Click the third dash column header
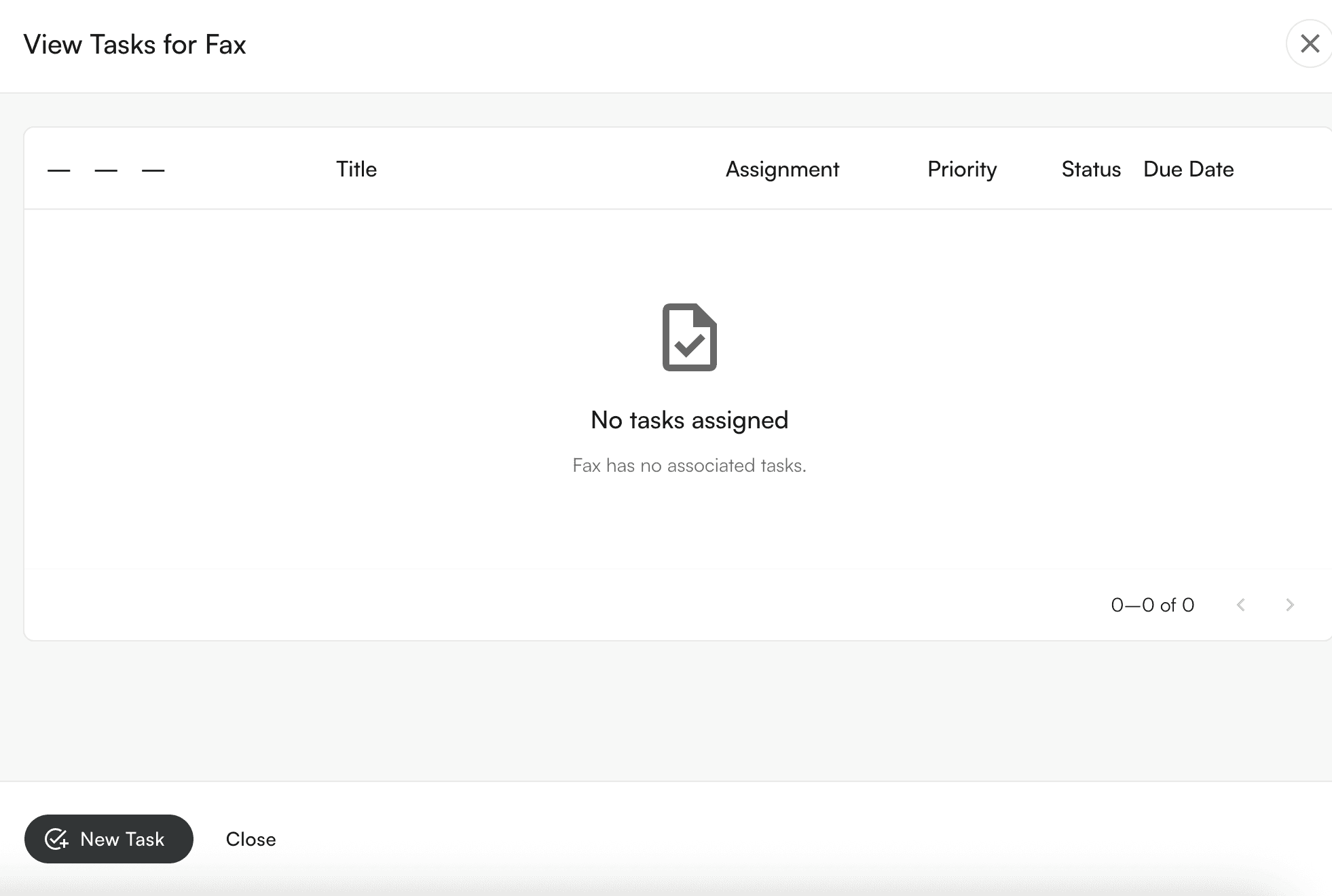Screen dimensions: 1332x896 coord(153,170)
